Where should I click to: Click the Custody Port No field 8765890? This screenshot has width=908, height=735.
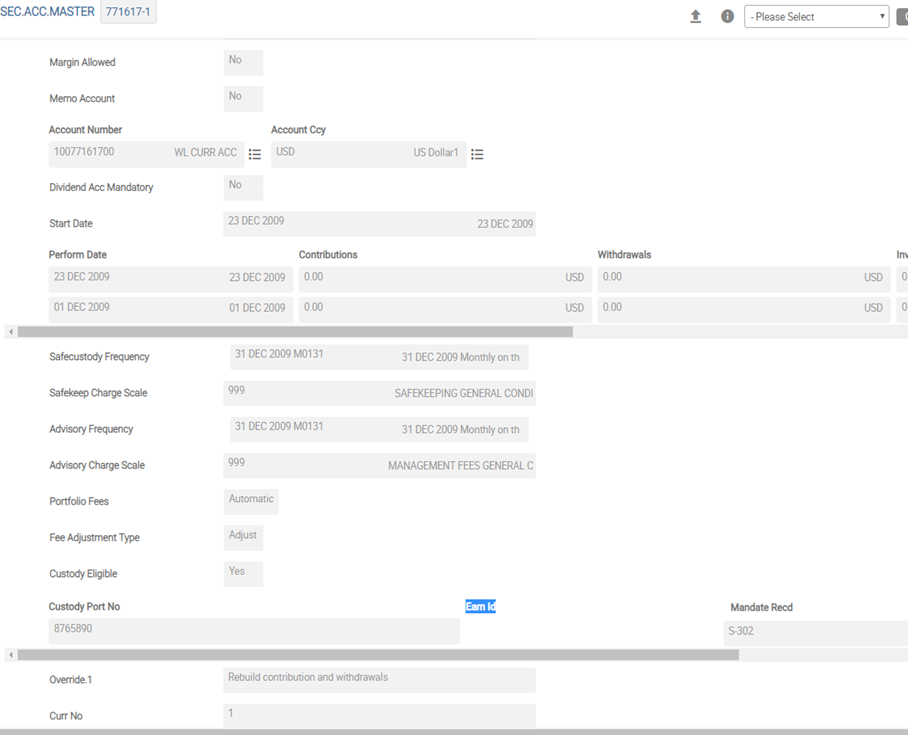(x=254, y=631)
